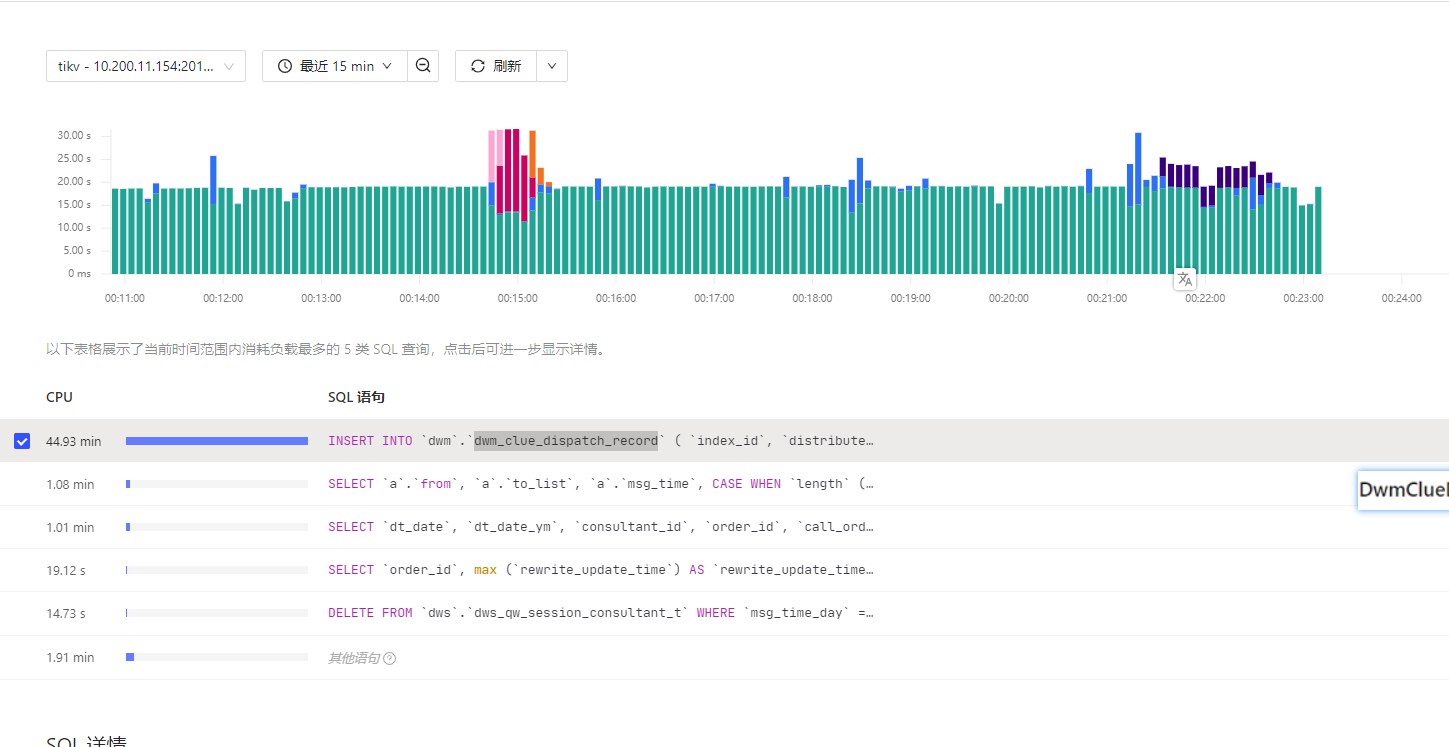1449x747 pixels.
Task: Click the zoom-out magnifier icon
Action: pos(423,66)
